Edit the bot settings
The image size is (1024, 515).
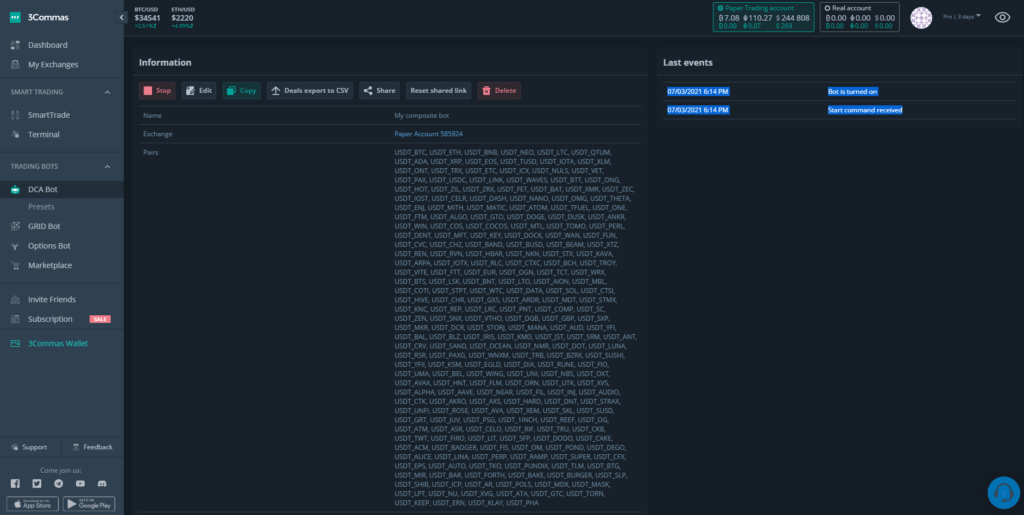(199, 91)
